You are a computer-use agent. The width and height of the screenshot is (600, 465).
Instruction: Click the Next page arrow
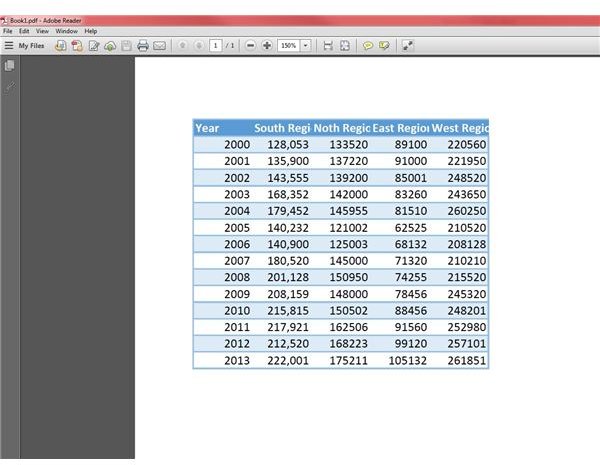199,46
